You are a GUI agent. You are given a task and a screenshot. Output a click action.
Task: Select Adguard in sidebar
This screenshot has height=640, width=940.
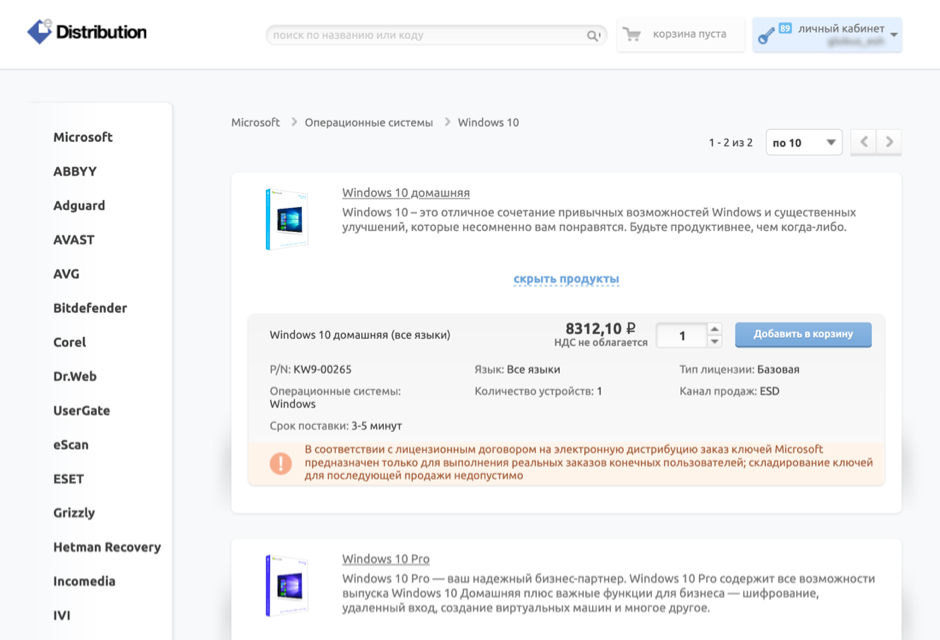[x=79, y=206]
